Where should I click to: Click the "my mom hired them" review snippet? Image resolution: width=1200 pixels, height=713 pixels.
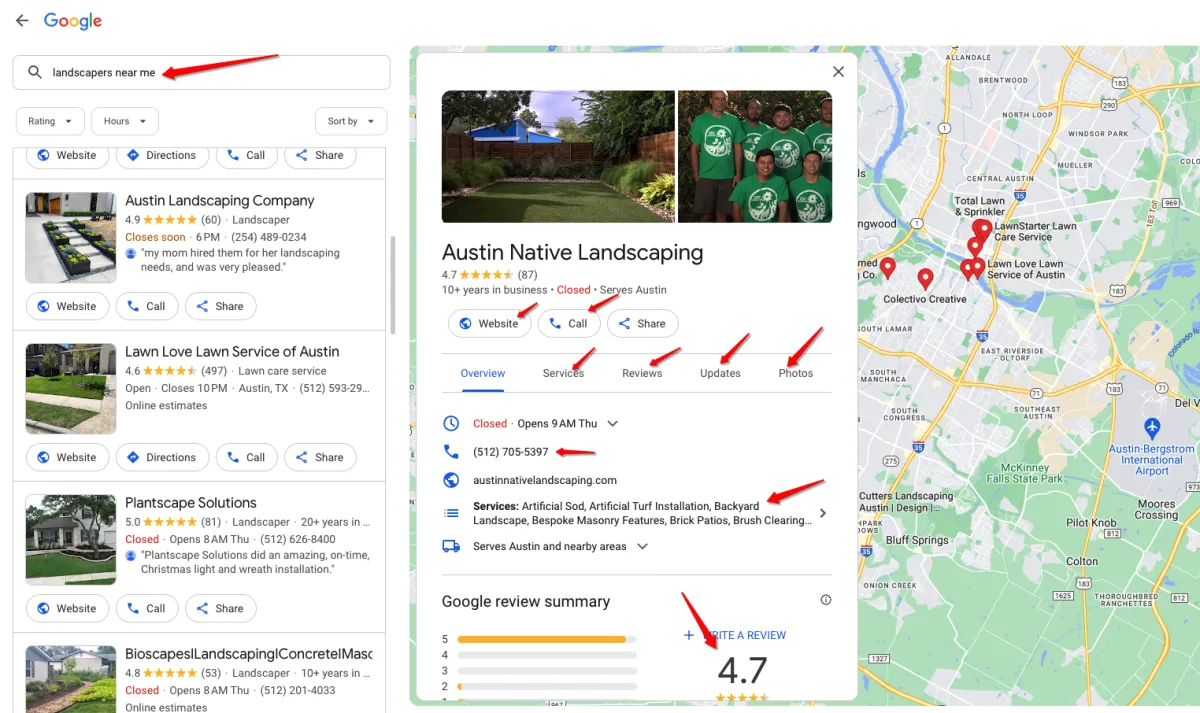click(240, 260)
